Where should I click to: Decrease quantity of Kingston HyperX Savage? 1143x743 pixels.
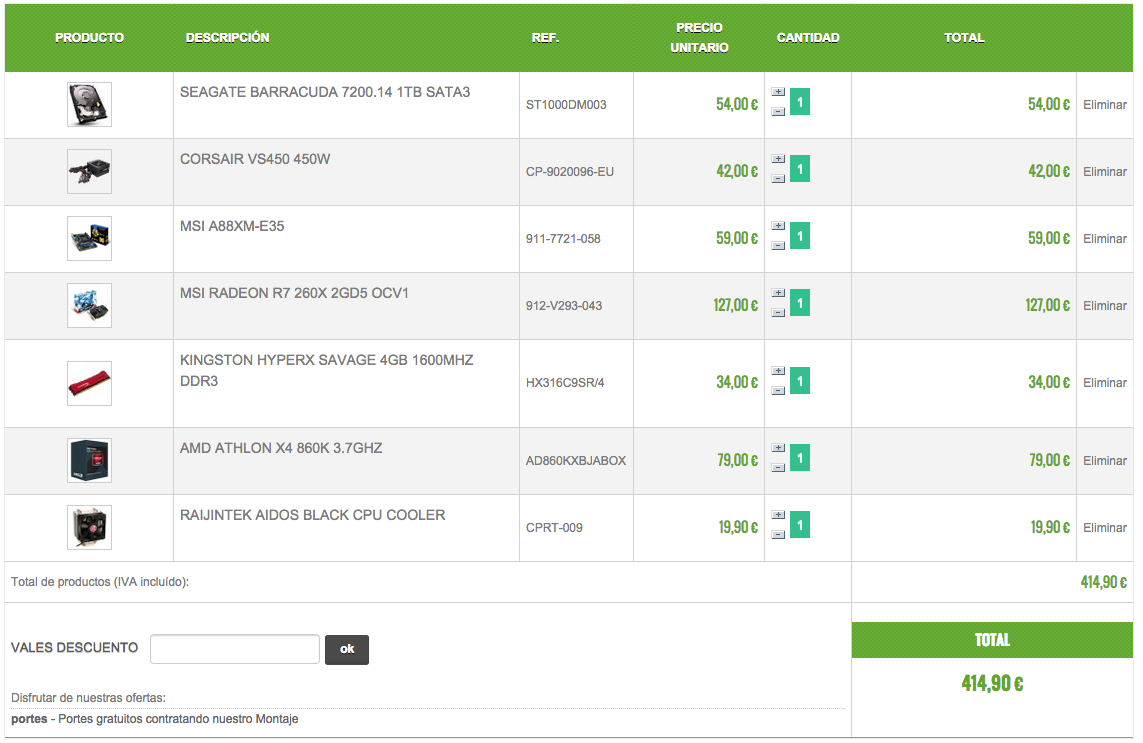click(778, 391)
